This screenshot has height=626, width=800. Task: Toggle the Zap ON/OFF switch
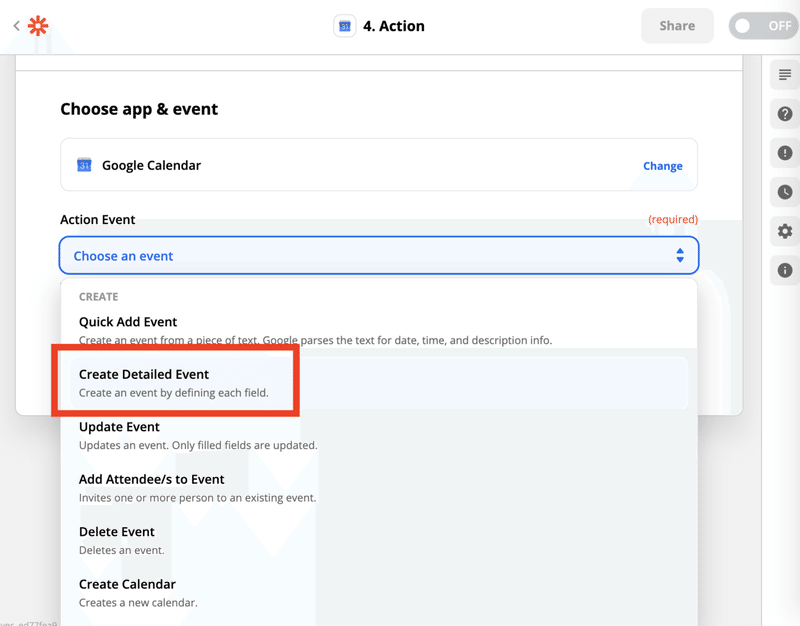point(764,26)
